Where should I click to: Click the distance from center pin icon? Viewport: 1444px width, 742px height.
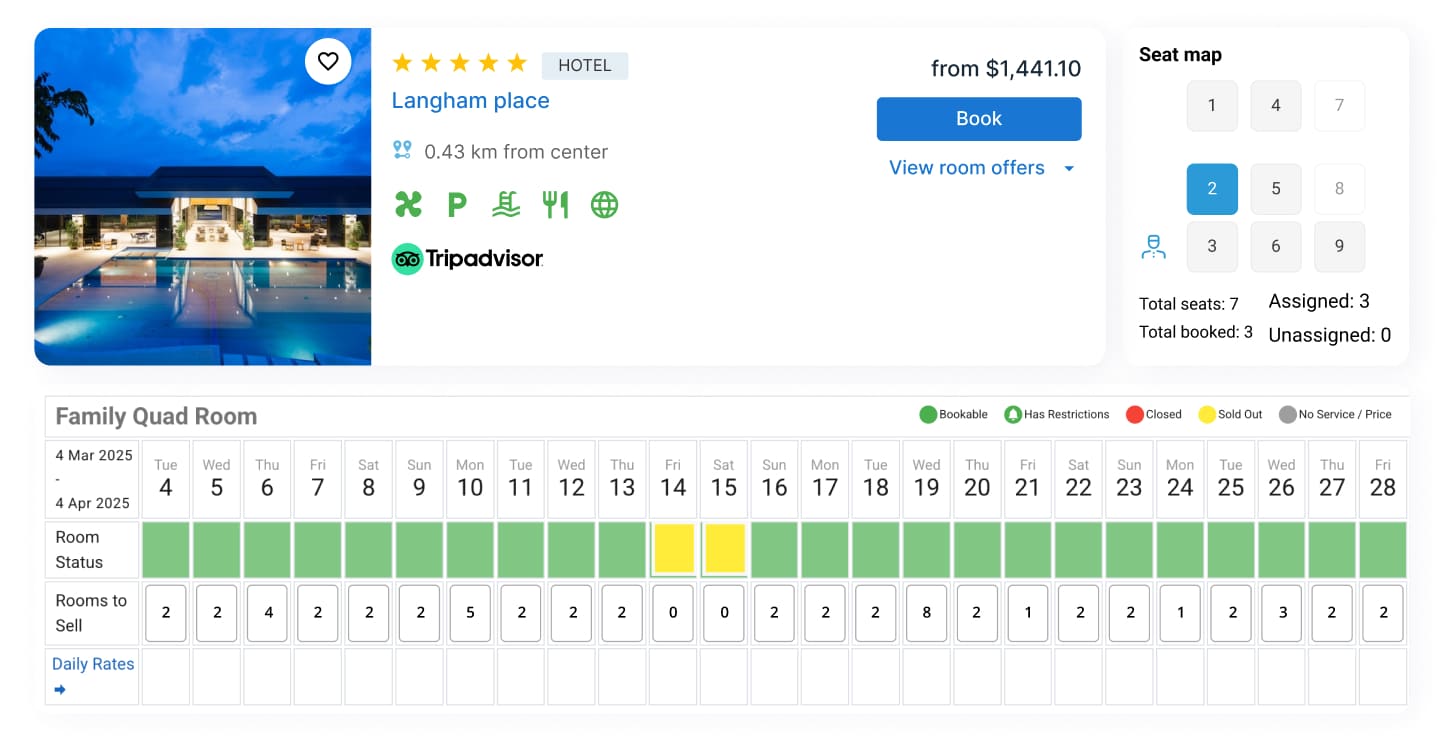[x=402, y=150]
